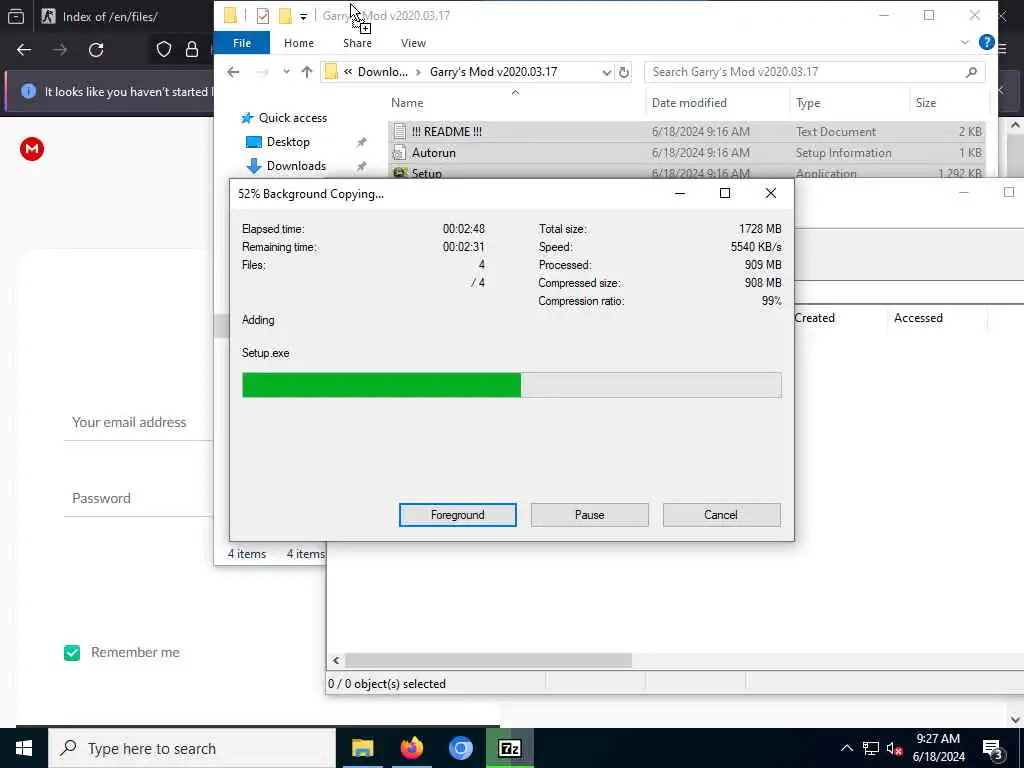1024x768 pixels.
Task: Refresh the Garry's Mod folder view
Action: pyautogui.click(x=624, y=72)
